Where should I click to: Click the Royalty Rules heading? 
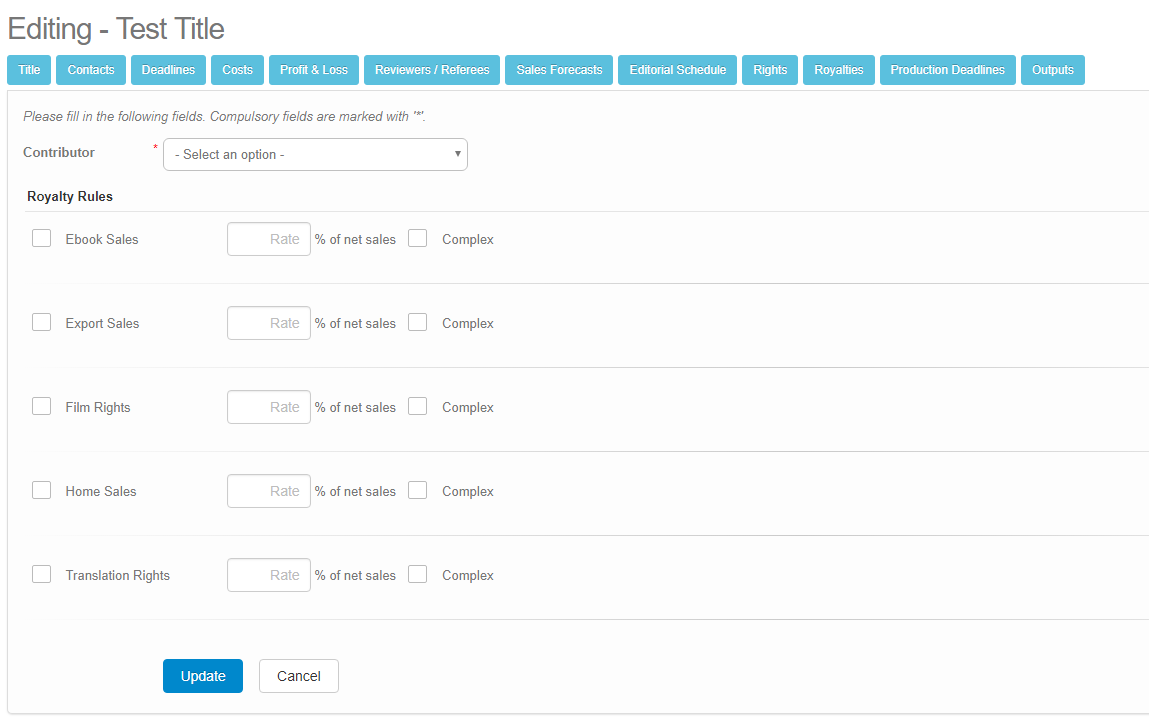[70, 196]
